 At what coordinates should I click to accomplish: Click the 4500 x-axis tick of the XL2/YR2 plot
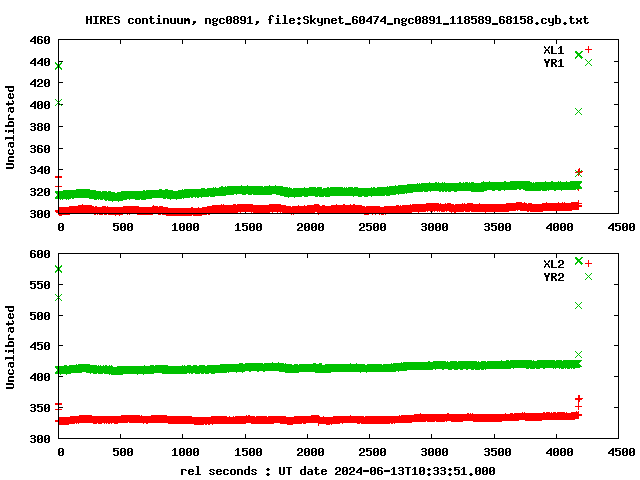coord(621,452)
